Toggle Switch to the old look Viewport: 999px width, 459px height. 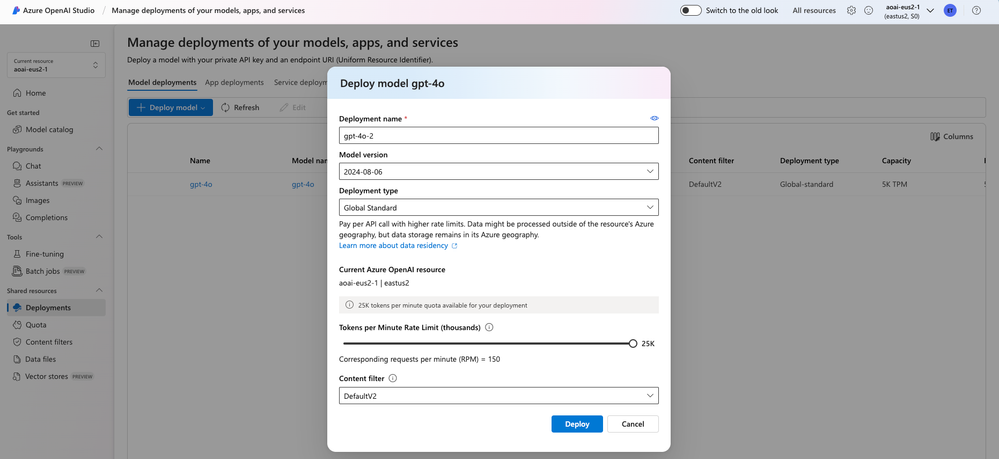pyautogui.click(x=691, y=11)
